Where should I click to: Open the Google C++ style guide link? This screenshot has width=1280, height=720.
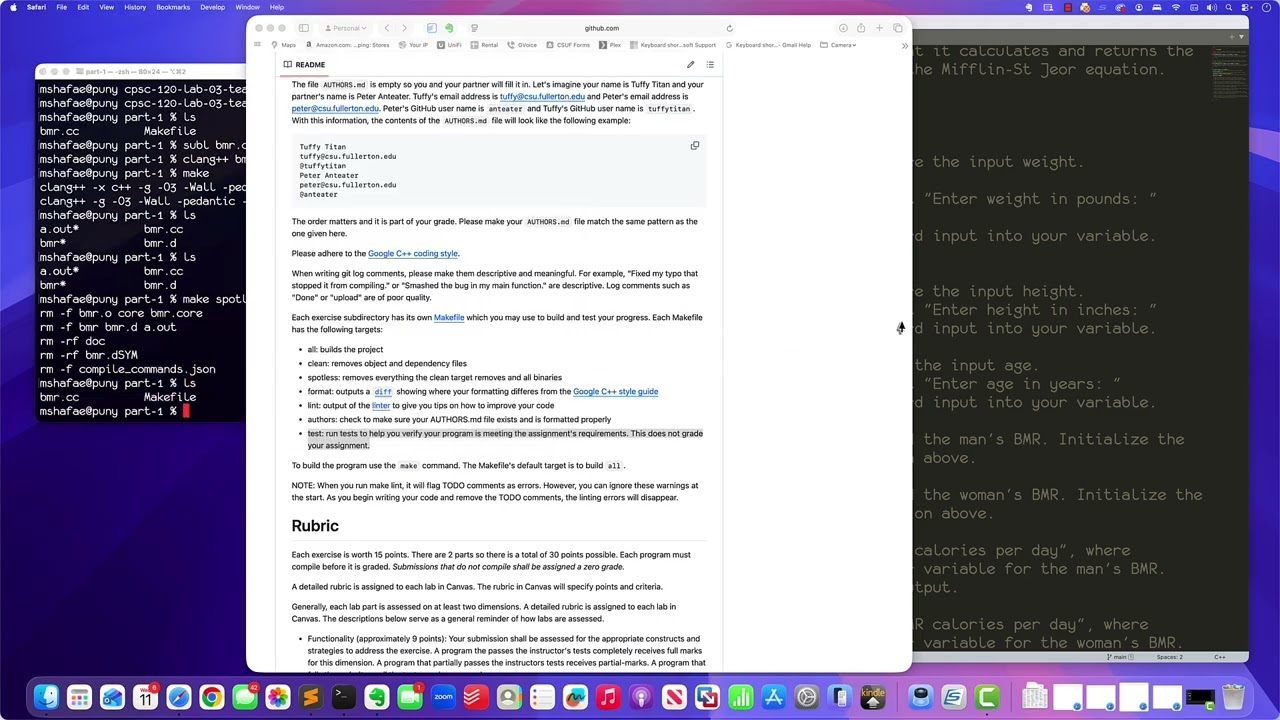[615, 392]
